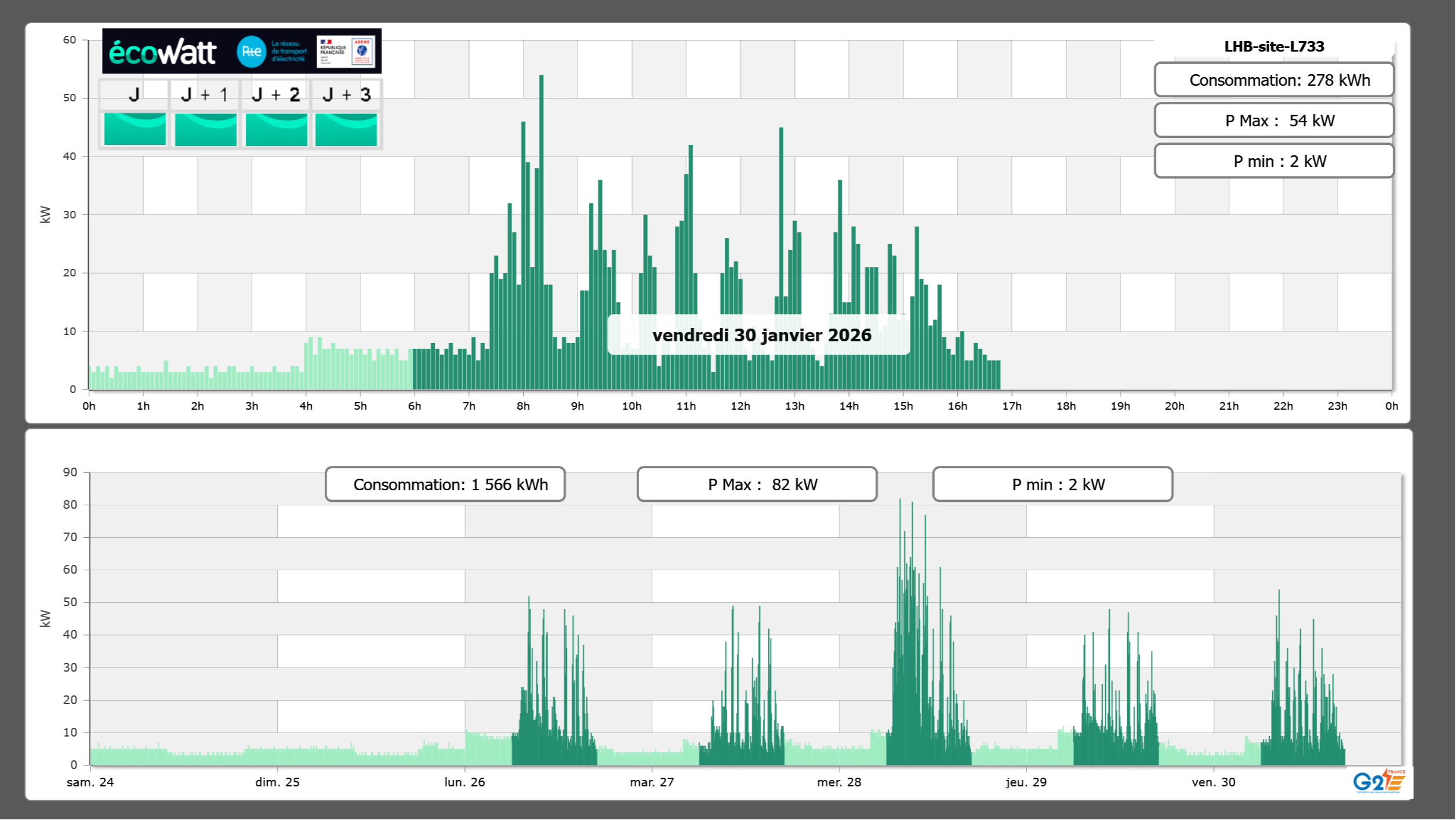This screenshot has height=820, width=1456.
Task: Click the Consommation: 1 566 kWh box
Action: [445, 484]
